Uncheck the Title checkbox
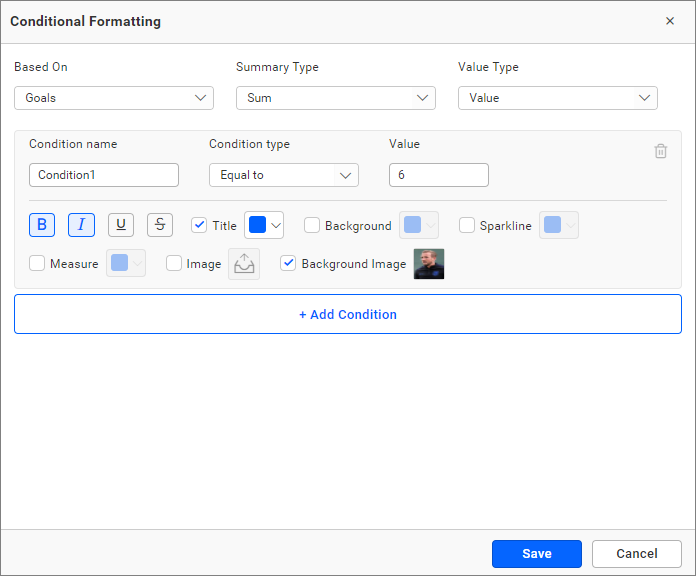This screenshot has height=576, width=696. [x=199, y=226]
